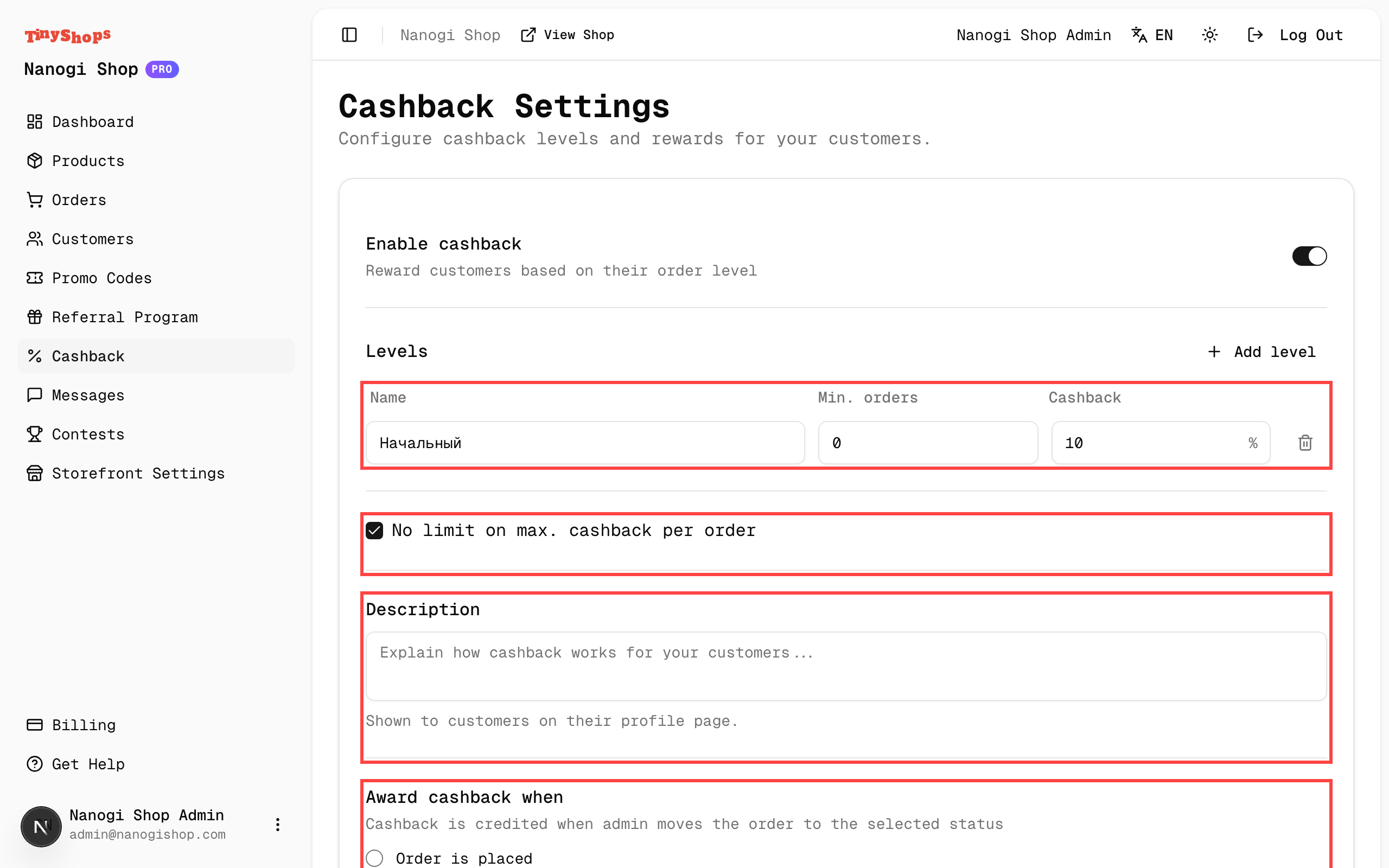
Task: Open Messages from the sidebar
Action: pos(87,395)
